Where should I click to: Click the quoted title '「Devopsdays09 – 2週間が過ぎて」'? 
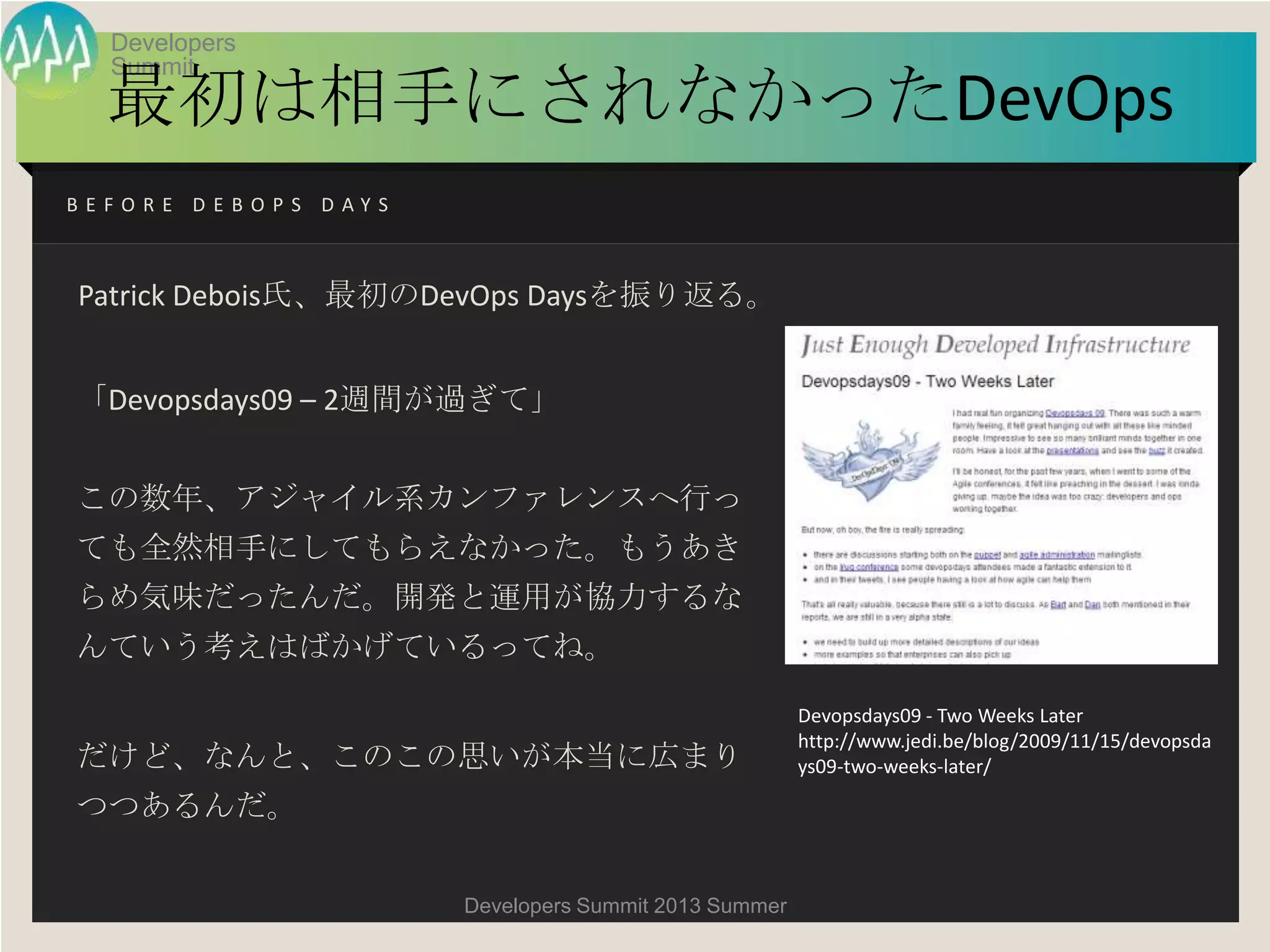pyautogui.click(x=317, y=399)
